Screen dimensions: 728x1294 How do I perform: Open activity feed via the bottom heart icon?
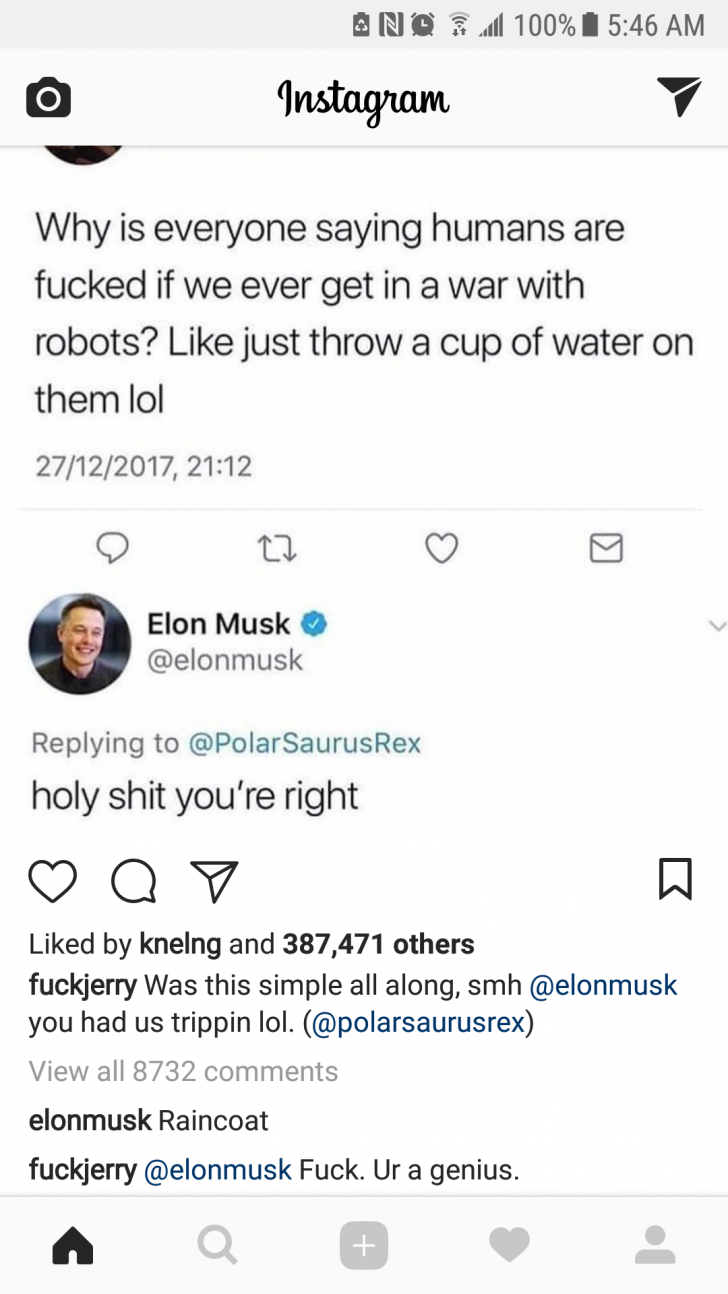(509, 1245)
